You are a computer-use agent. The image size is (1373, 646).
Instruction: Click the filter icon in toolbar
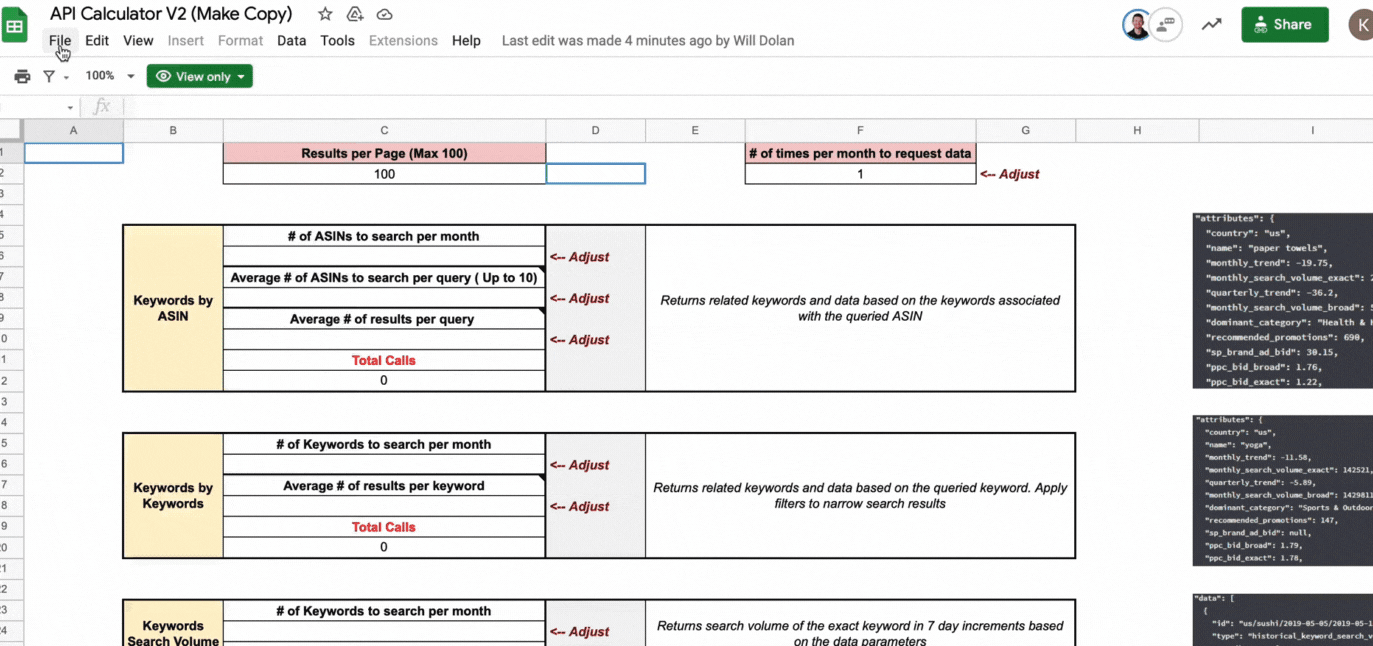click(x=48, y=76)
